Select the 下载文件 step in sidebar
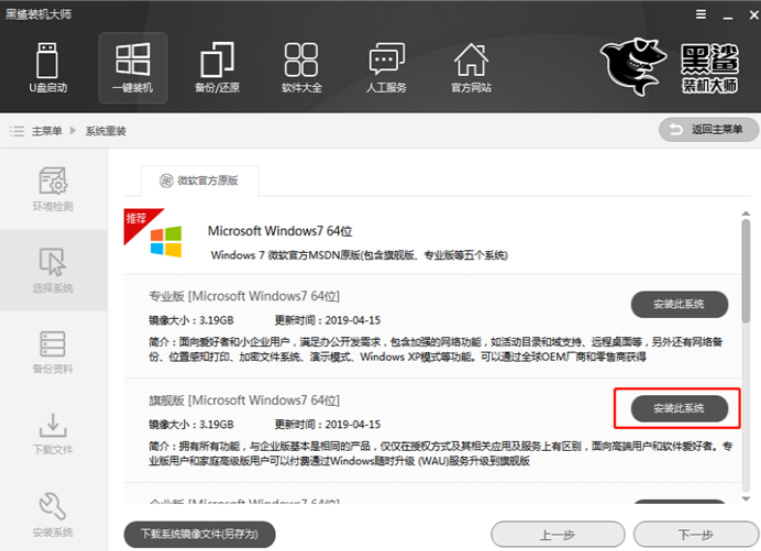Image resolution: width=761 pixels, height=551 pixels. point(53,433)
